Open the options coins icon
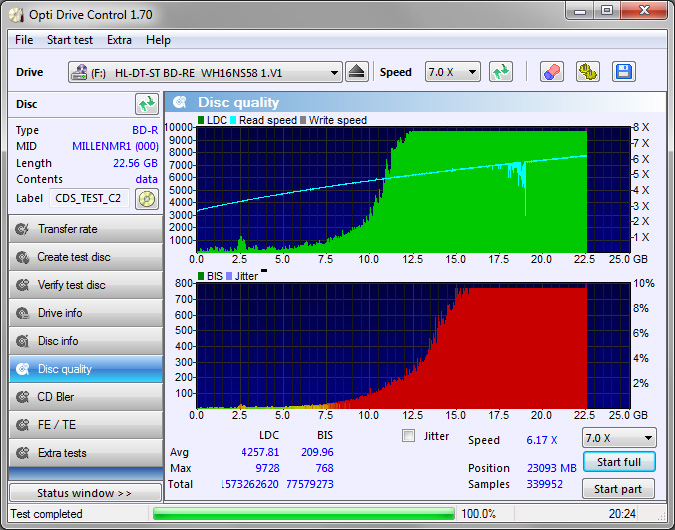 587,72
